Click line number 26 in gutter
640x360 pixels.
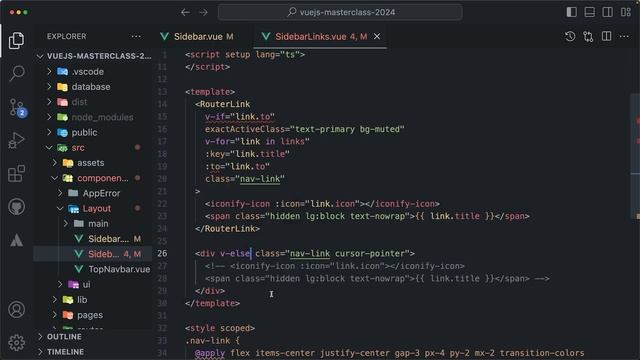[162, 253]
